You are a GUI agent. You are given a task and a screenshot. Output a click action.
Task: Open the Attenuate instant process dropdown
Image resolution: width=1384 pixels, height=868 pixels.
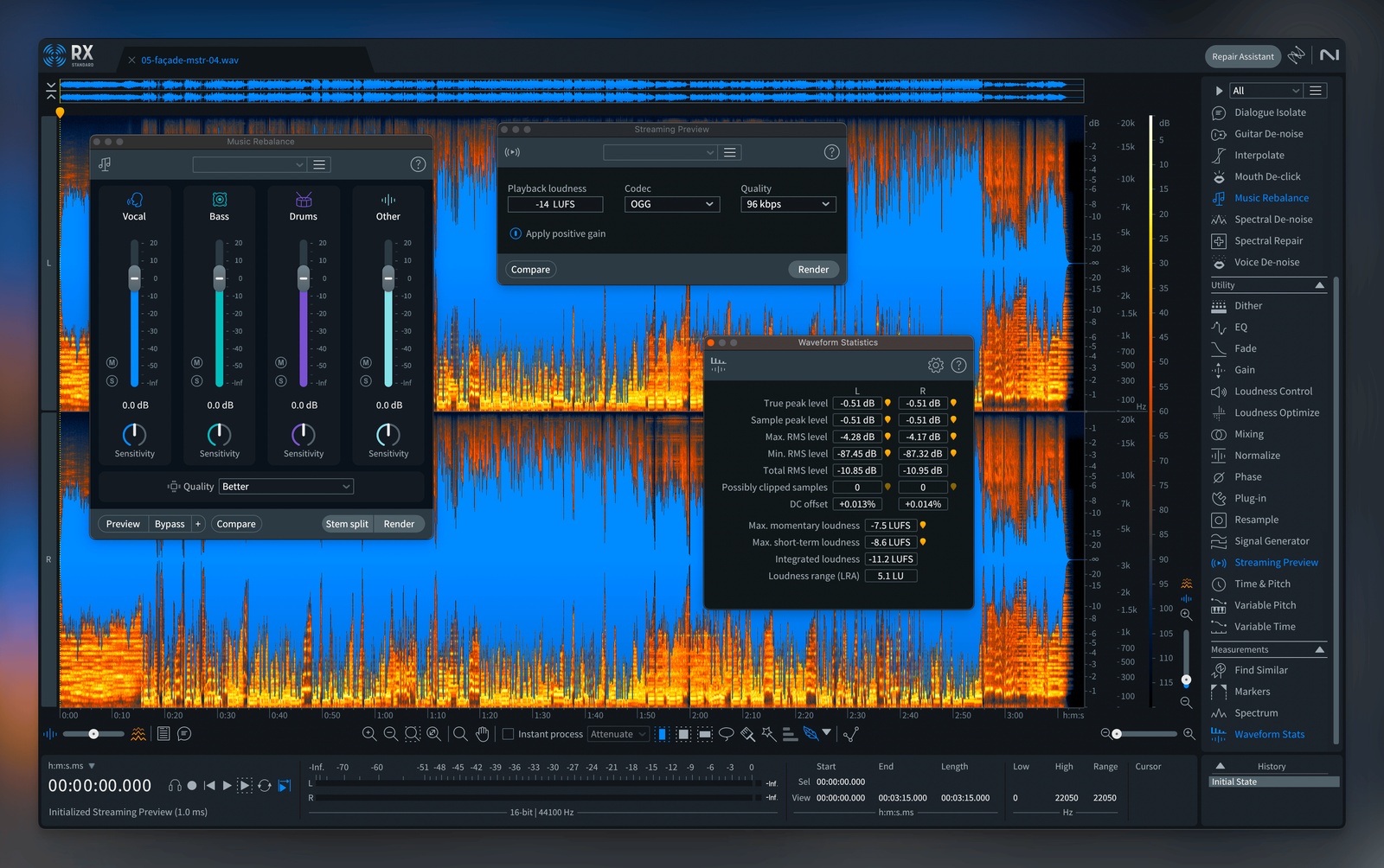coord(618,734)
